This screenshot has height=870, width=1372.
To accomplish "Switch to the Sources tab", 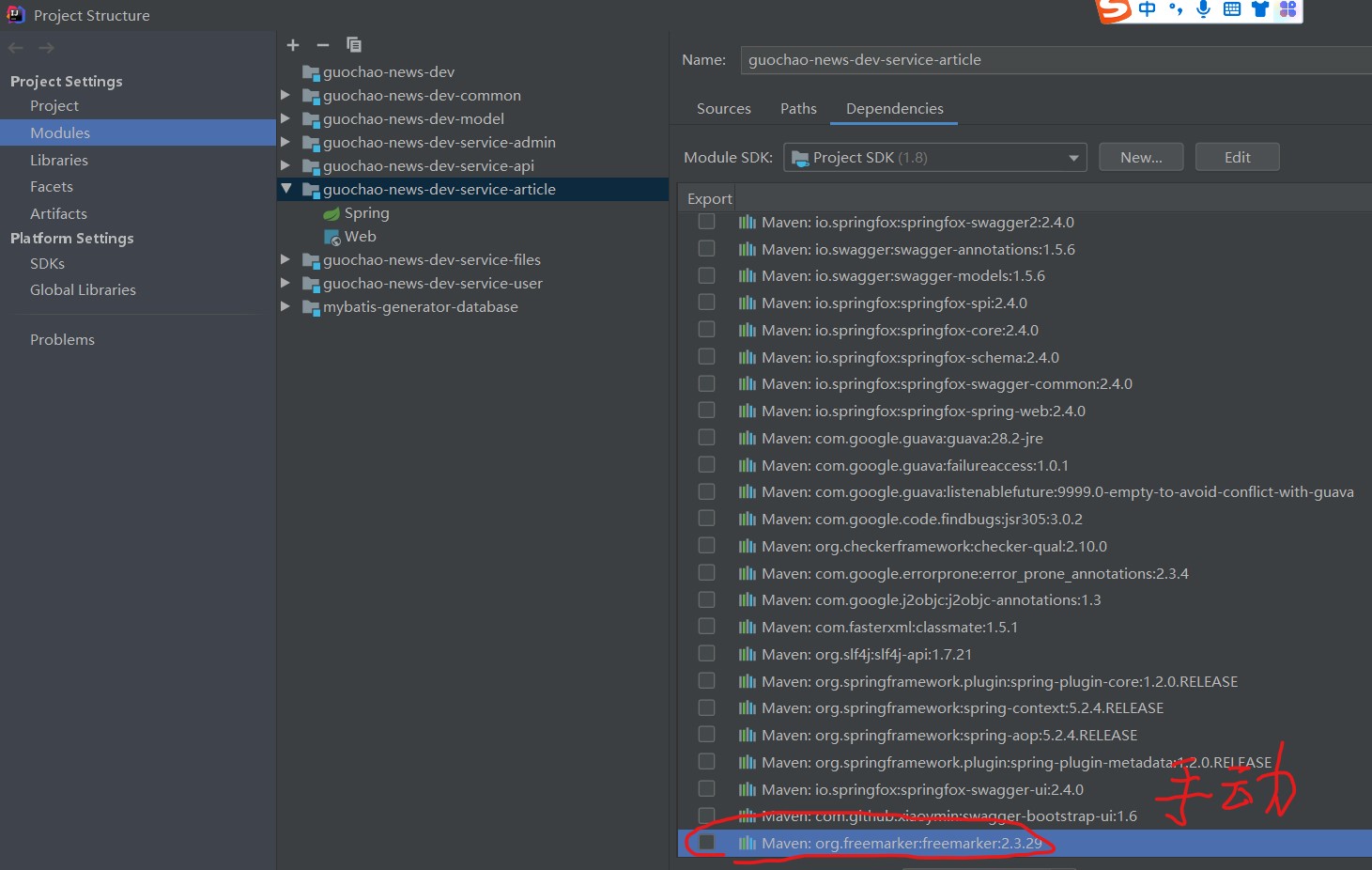I will coord(724,109).
